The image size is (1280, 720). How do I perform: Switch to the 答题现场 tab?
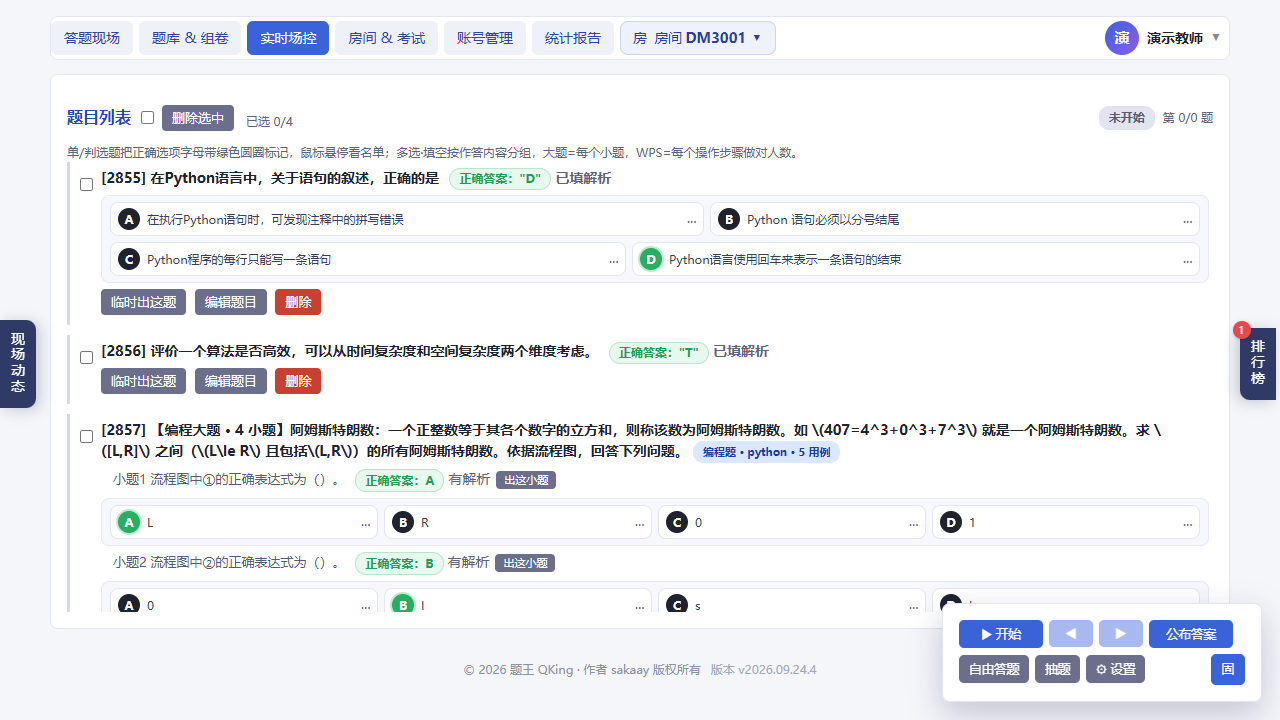click(92, 38)
